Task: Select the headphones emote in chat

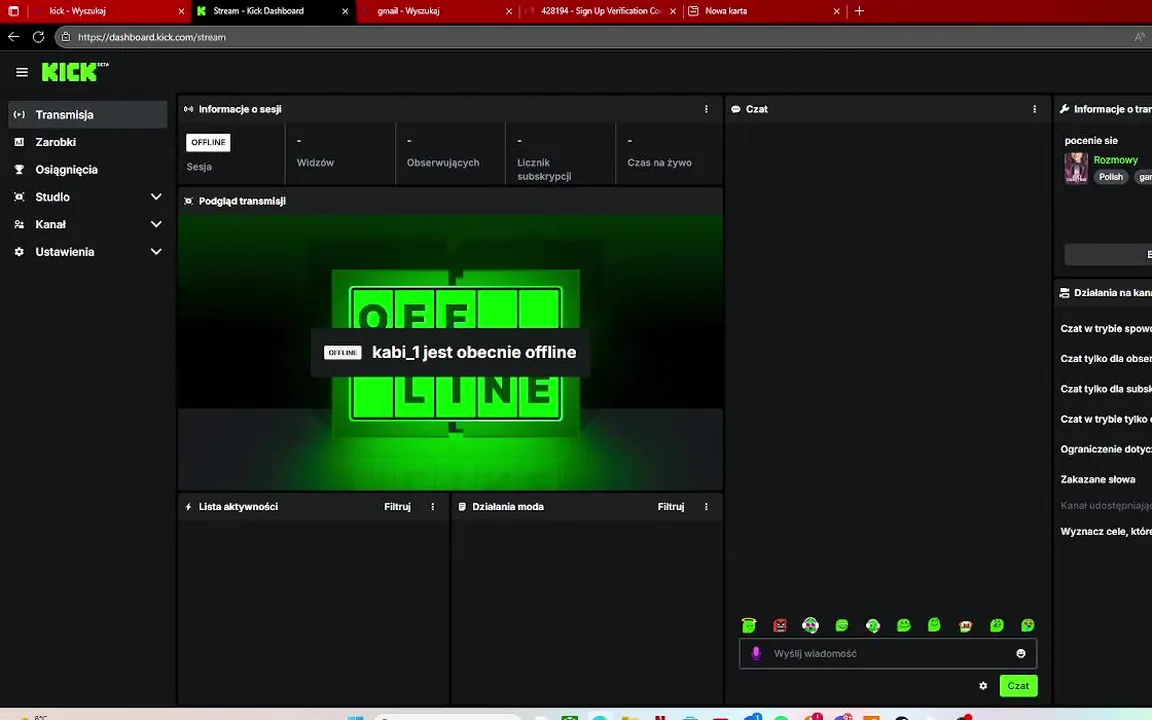Action: [810, 625]
